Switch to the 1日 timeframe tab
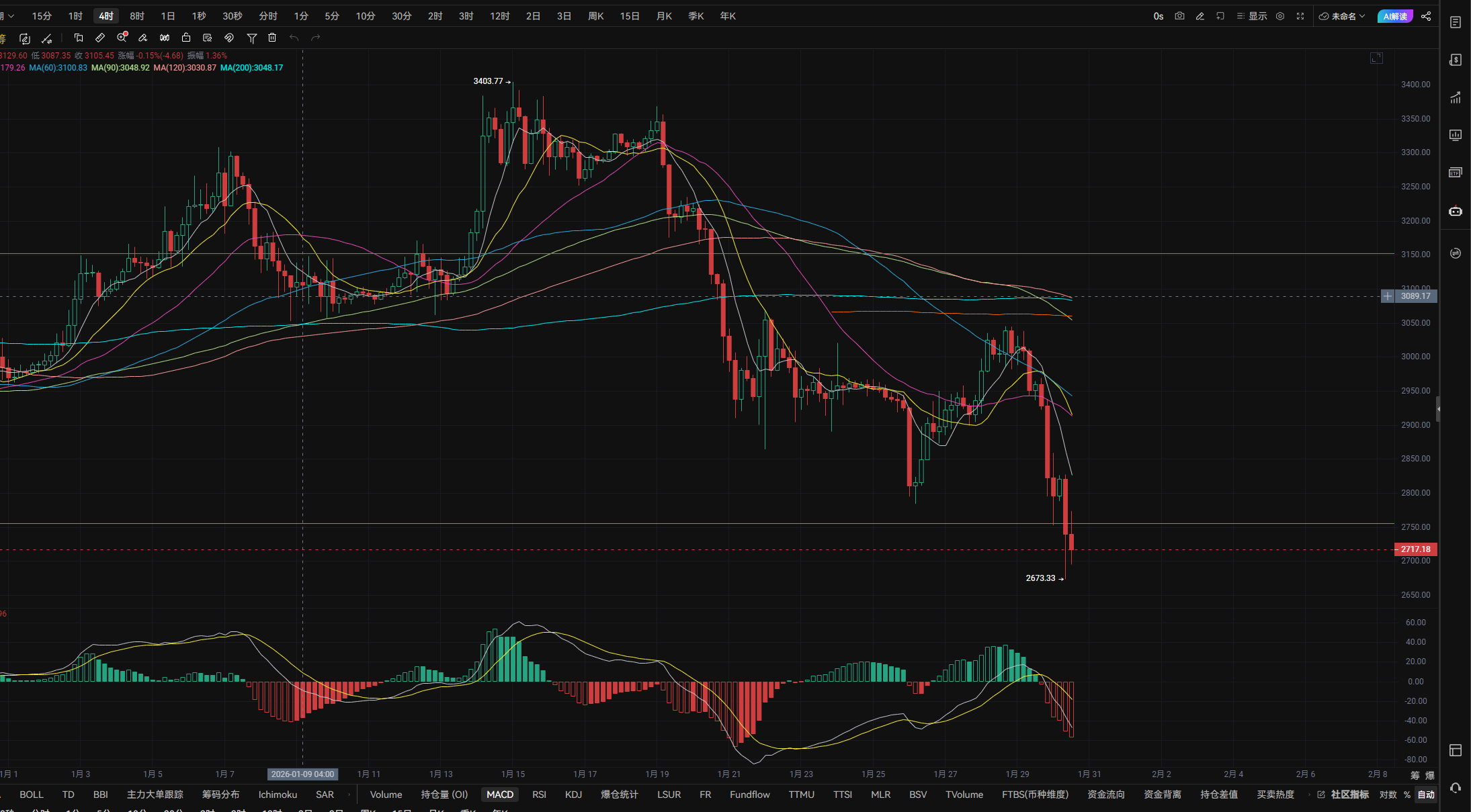Image resolution: width=1471 pixels, height=812 pixels. click(x=168, y=16)
